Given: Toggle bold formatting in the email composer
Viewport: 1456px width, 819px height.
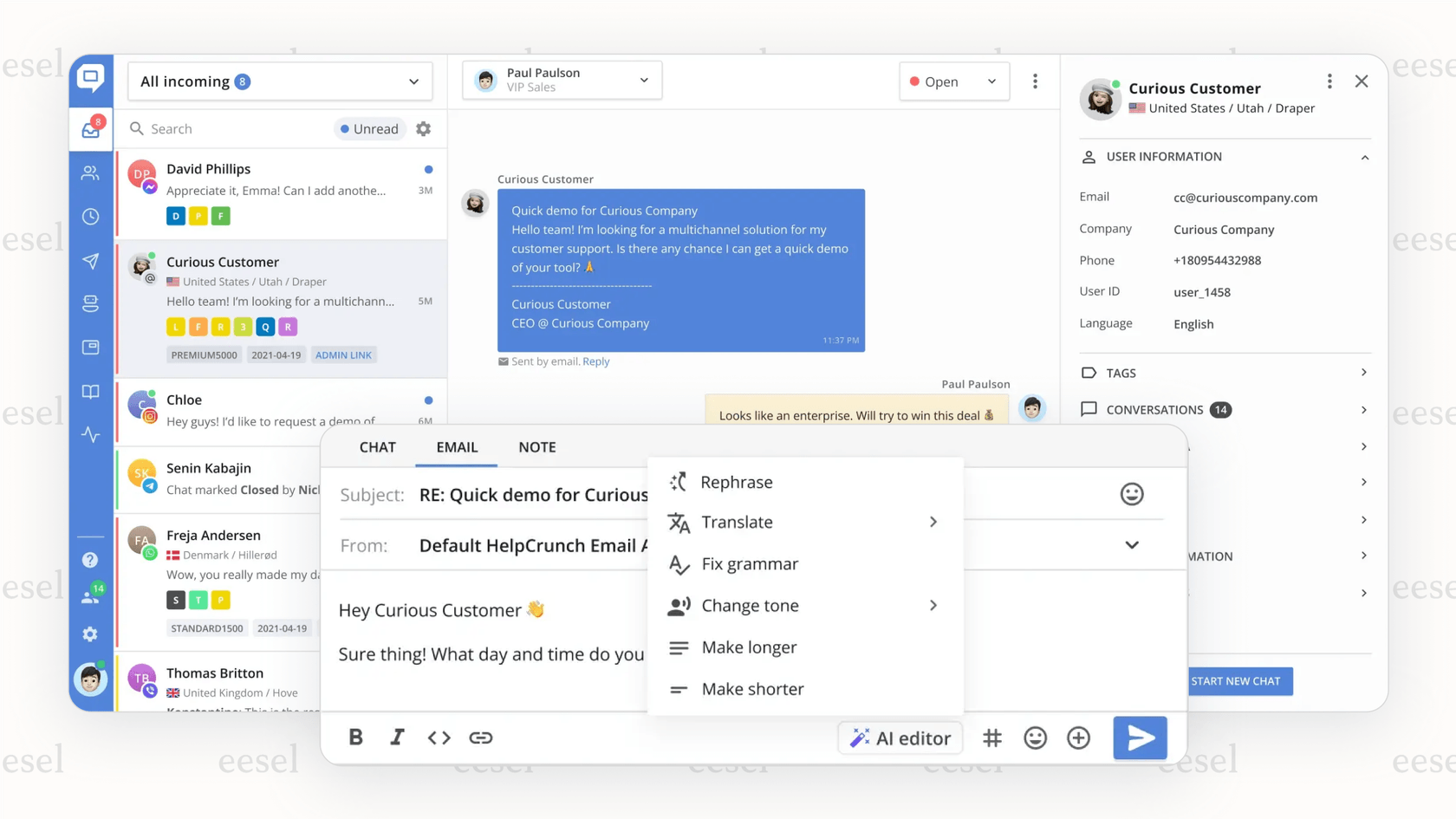Looking at the screenshot, I should (355, 738).
